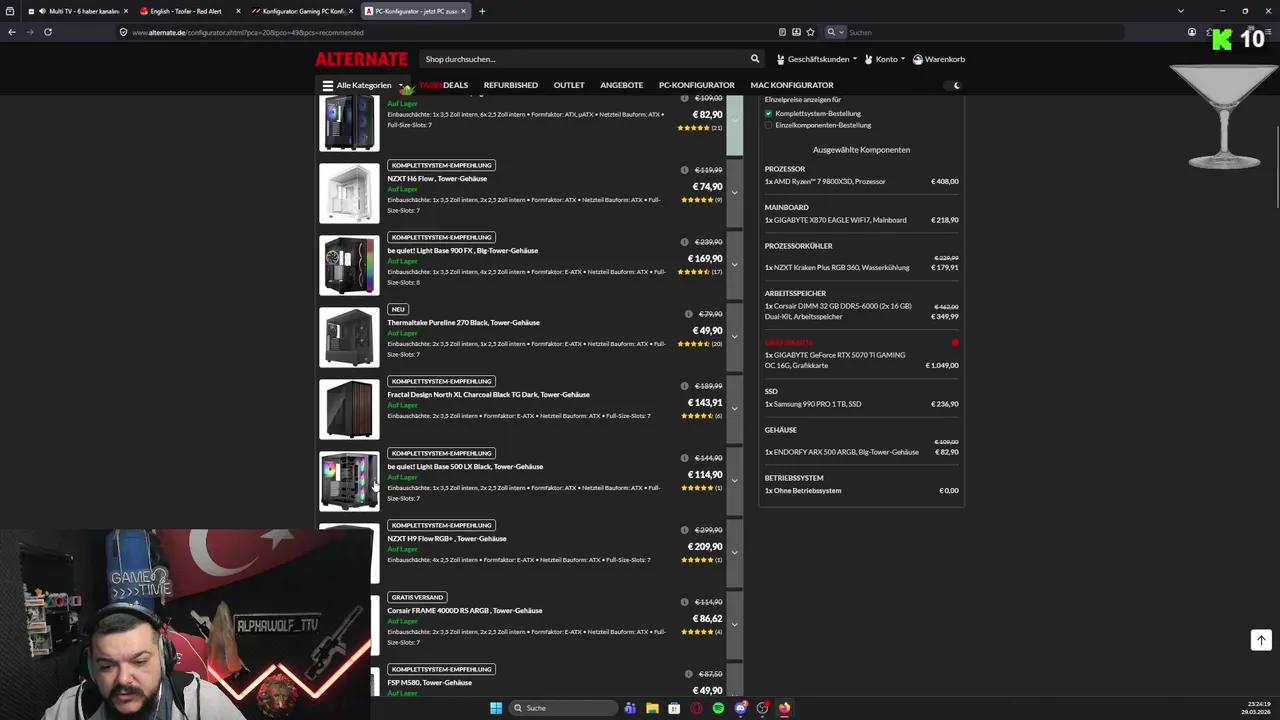Bookmark this page with the star icon
Screen dimensions: 1280x720
click(810, 32)
